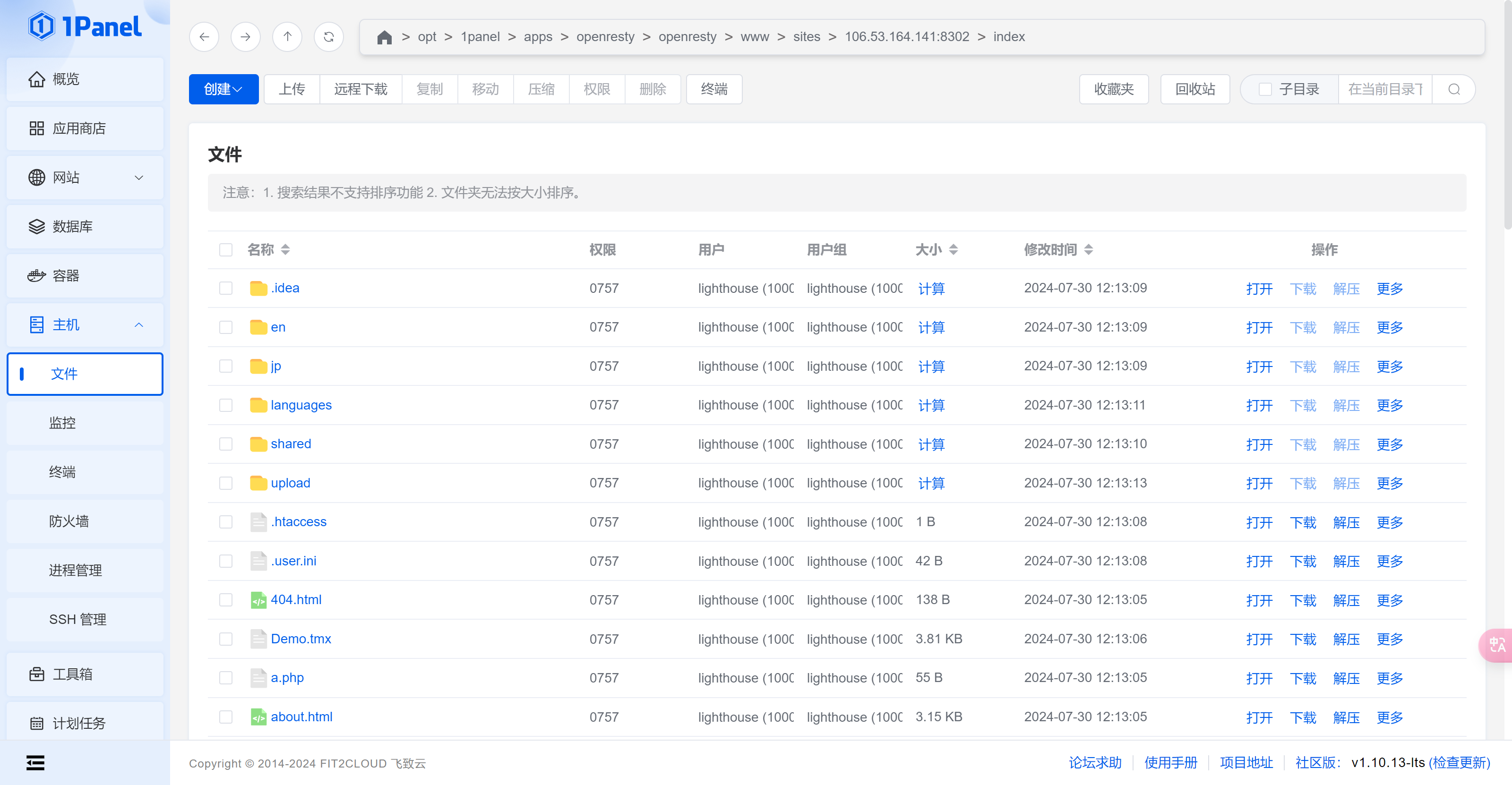Refresh the file list
1512x785 pixels.
click(x=329, y=37)
